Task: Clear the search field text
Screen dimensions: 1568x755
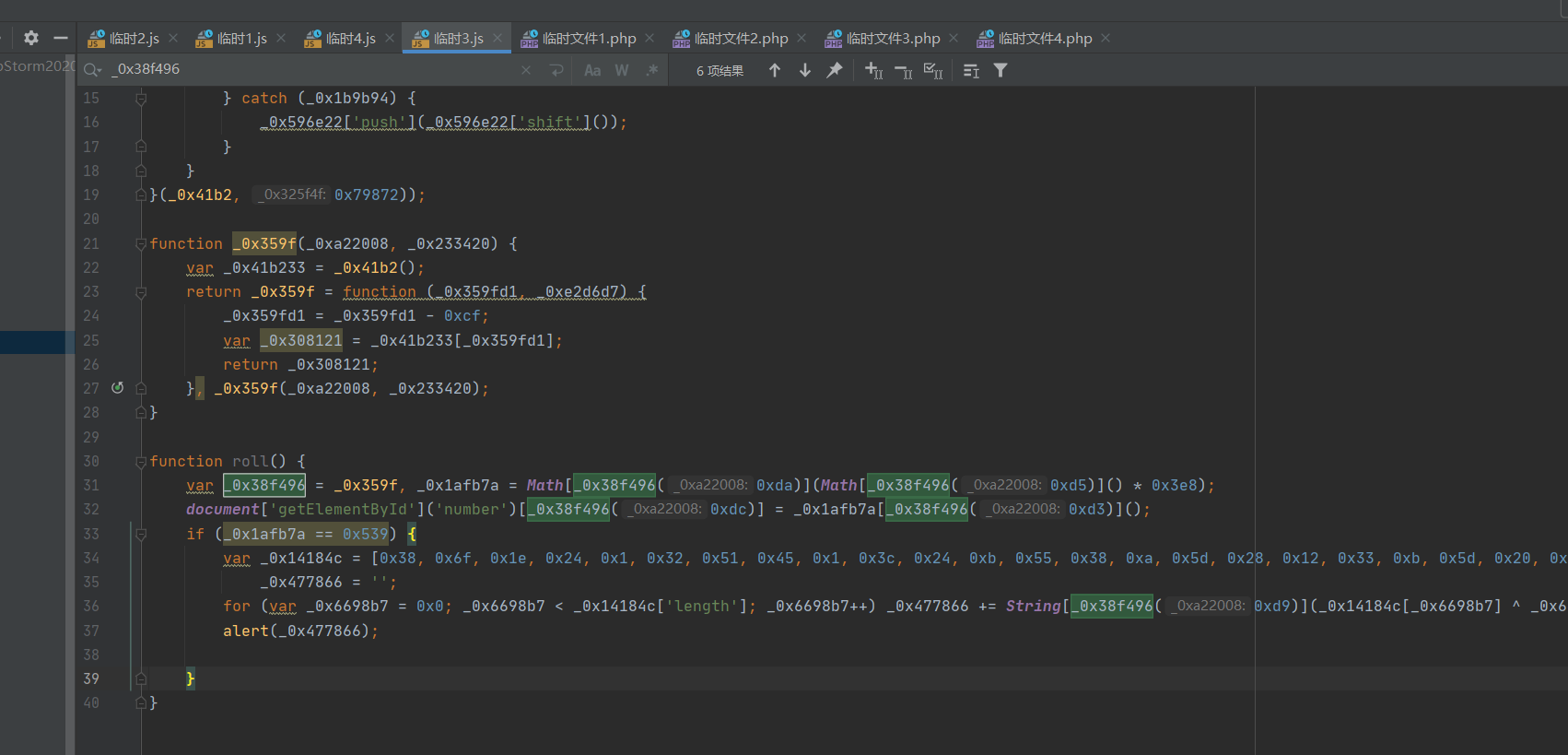Action: (526, 70)
